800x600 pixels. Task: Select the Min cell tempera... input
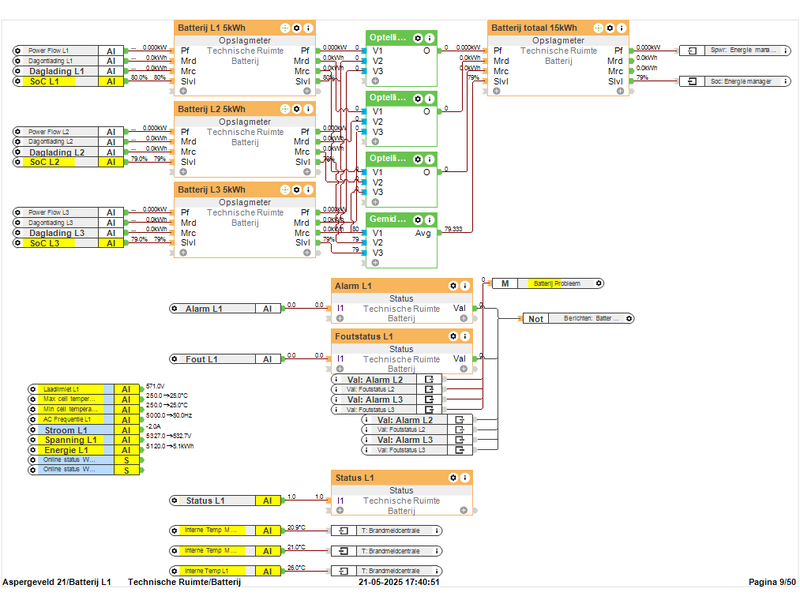click(84, 409)
